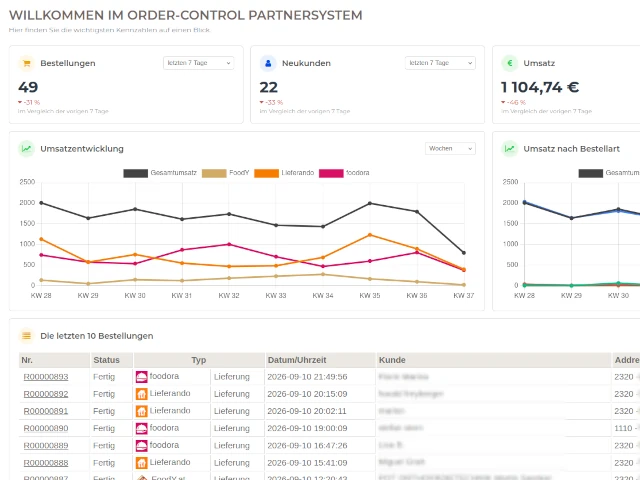Toggle the Lieferando orange legend swatch
Screen dimensions: 640x480
266,173
